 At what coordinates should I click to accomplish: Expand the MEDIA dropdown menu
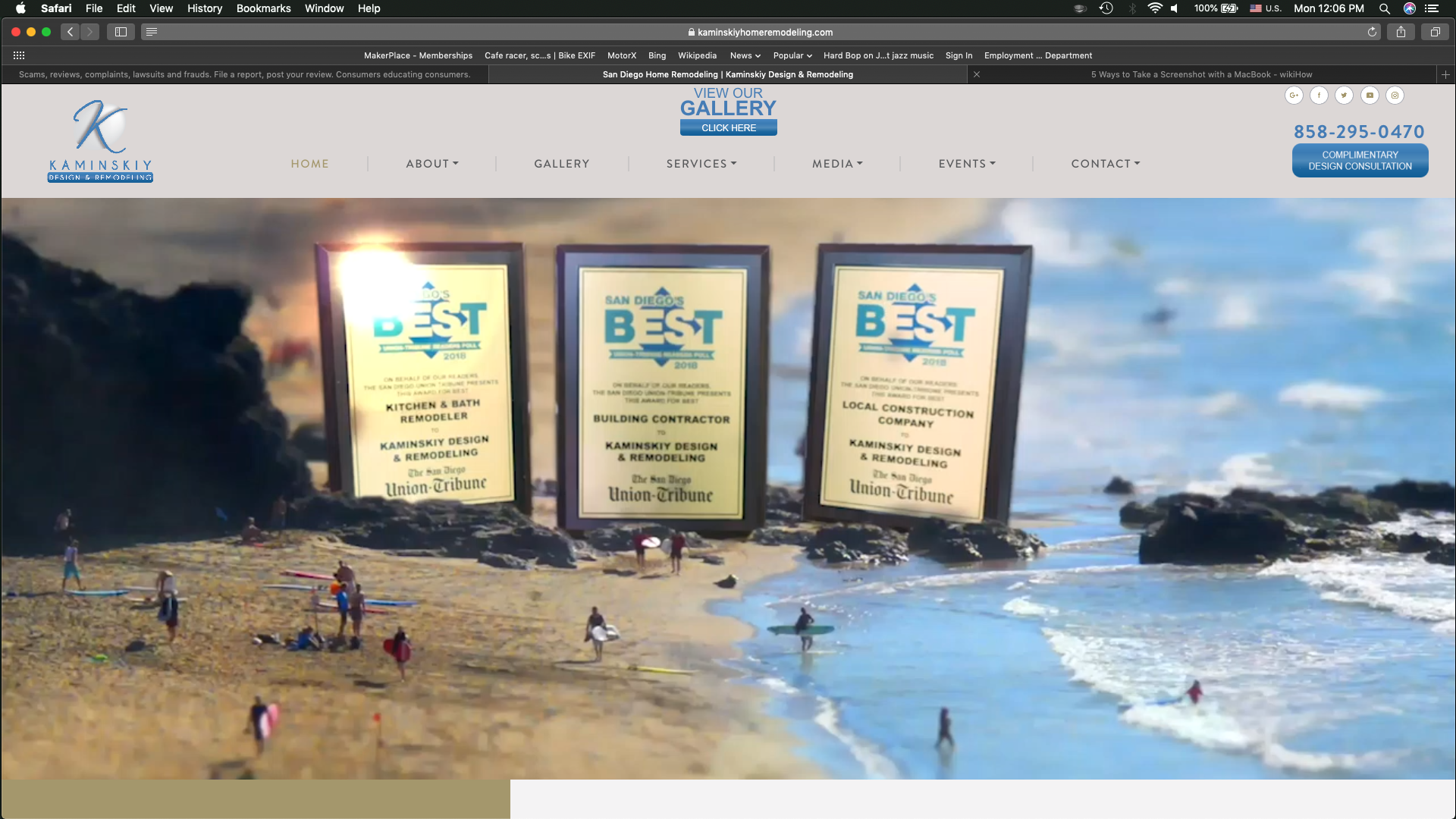[x=837, y=164]
